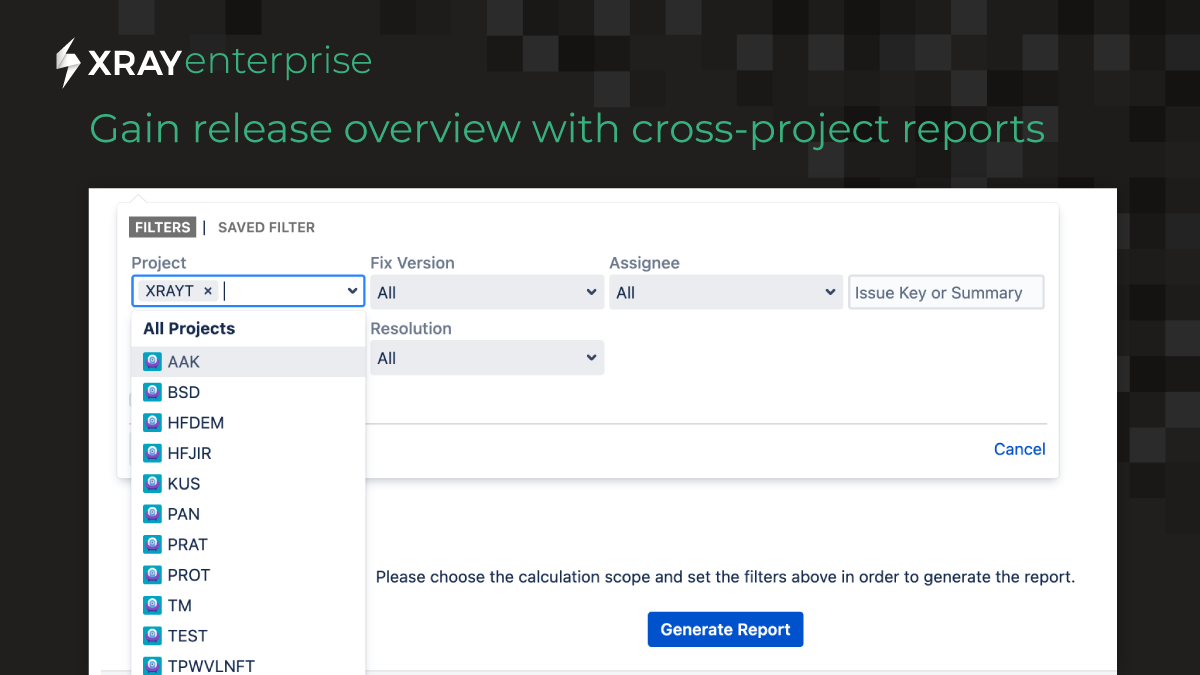This screenshot has width=1200, height=675.
Task: Click the KUS project avatar icon
Action: [152, 483]
